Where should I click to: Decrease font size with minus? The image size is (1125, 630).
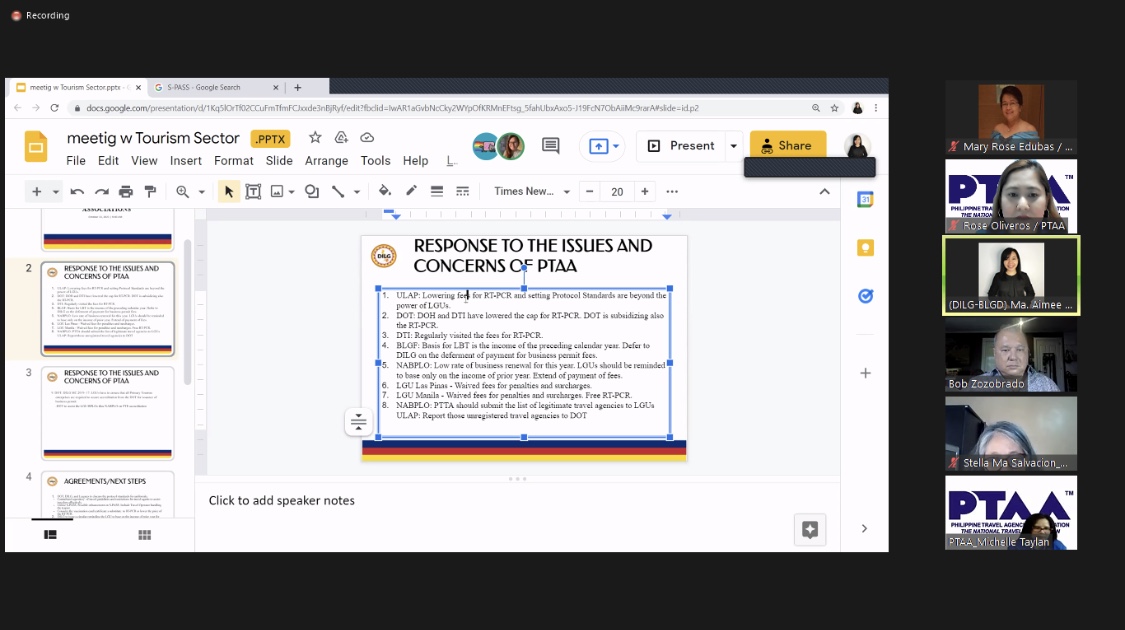click(x=590, y=192)
